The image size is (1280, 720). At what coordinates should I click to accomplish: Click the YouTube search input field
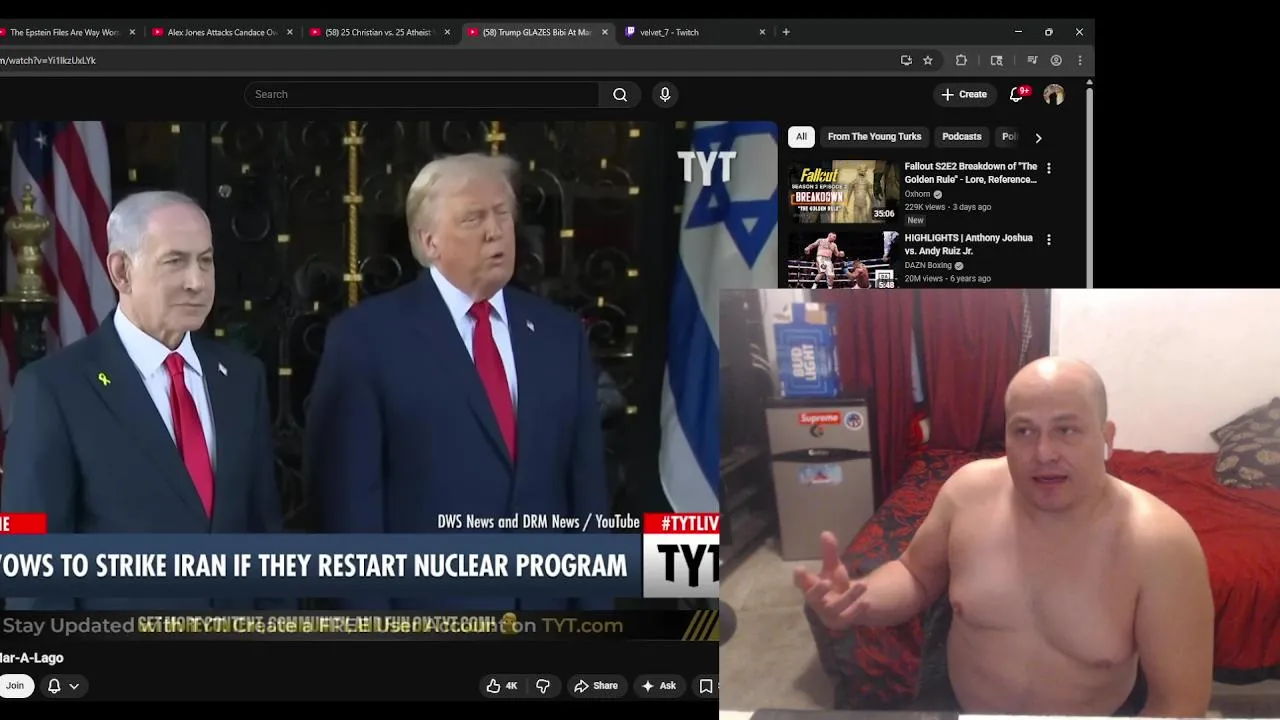point(421,94)
